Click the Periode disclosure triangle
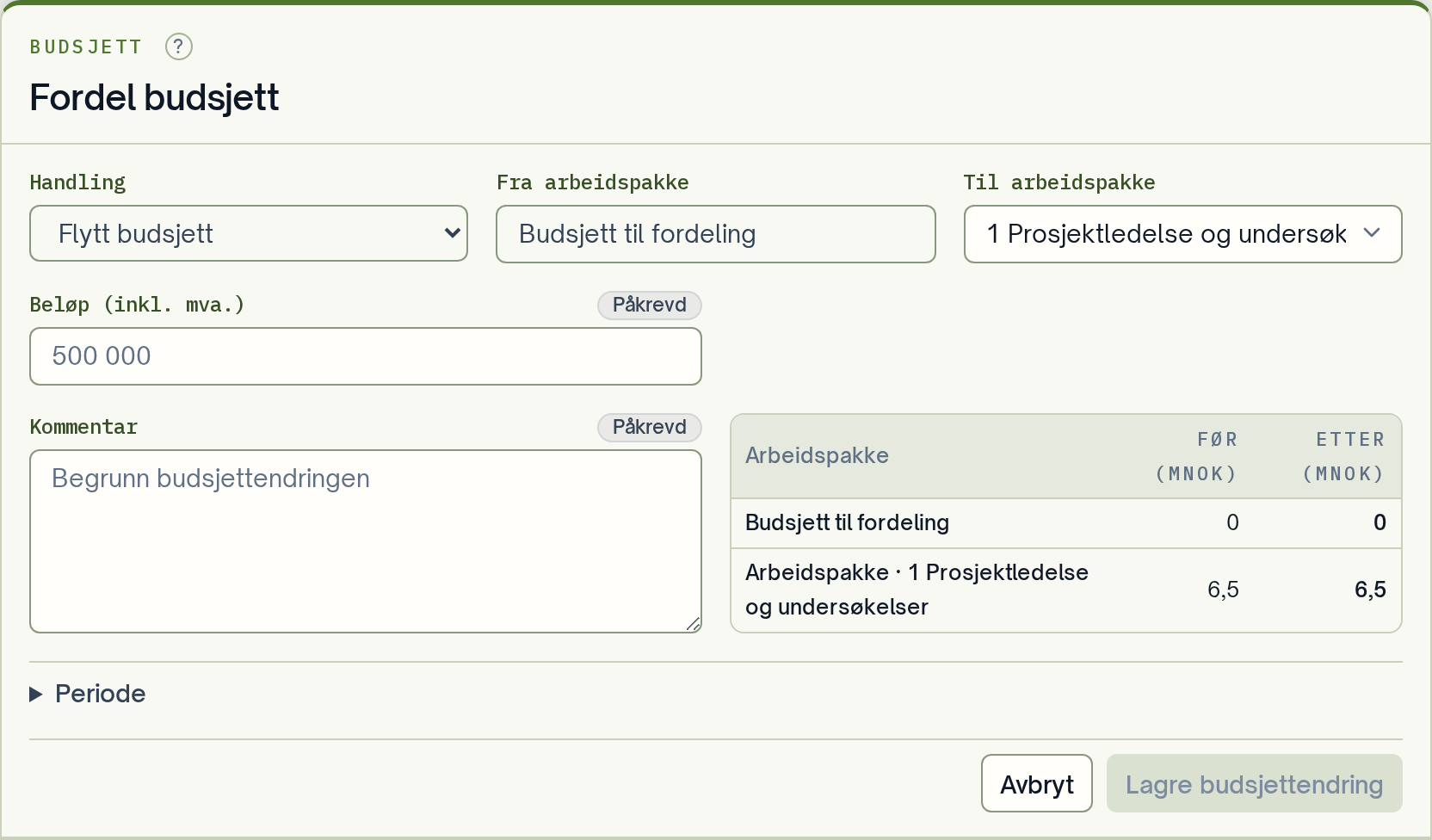 click(36, 694)
